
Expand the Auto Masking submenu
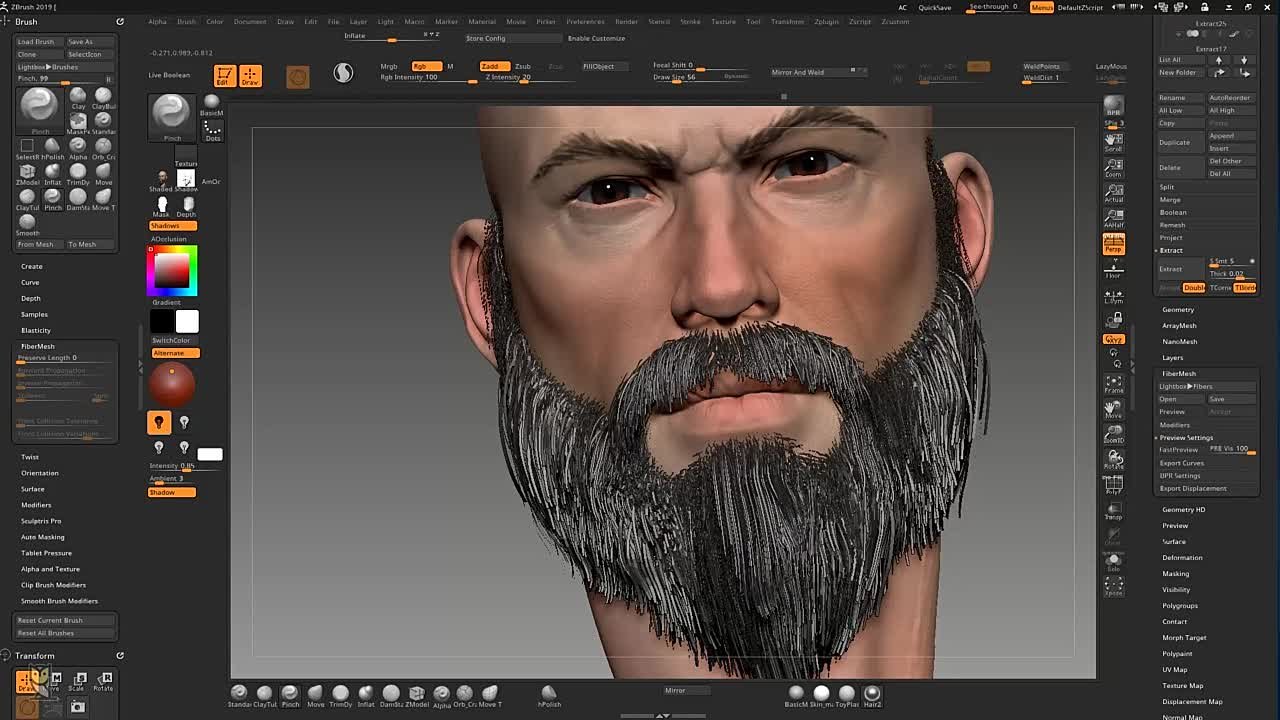42,537
